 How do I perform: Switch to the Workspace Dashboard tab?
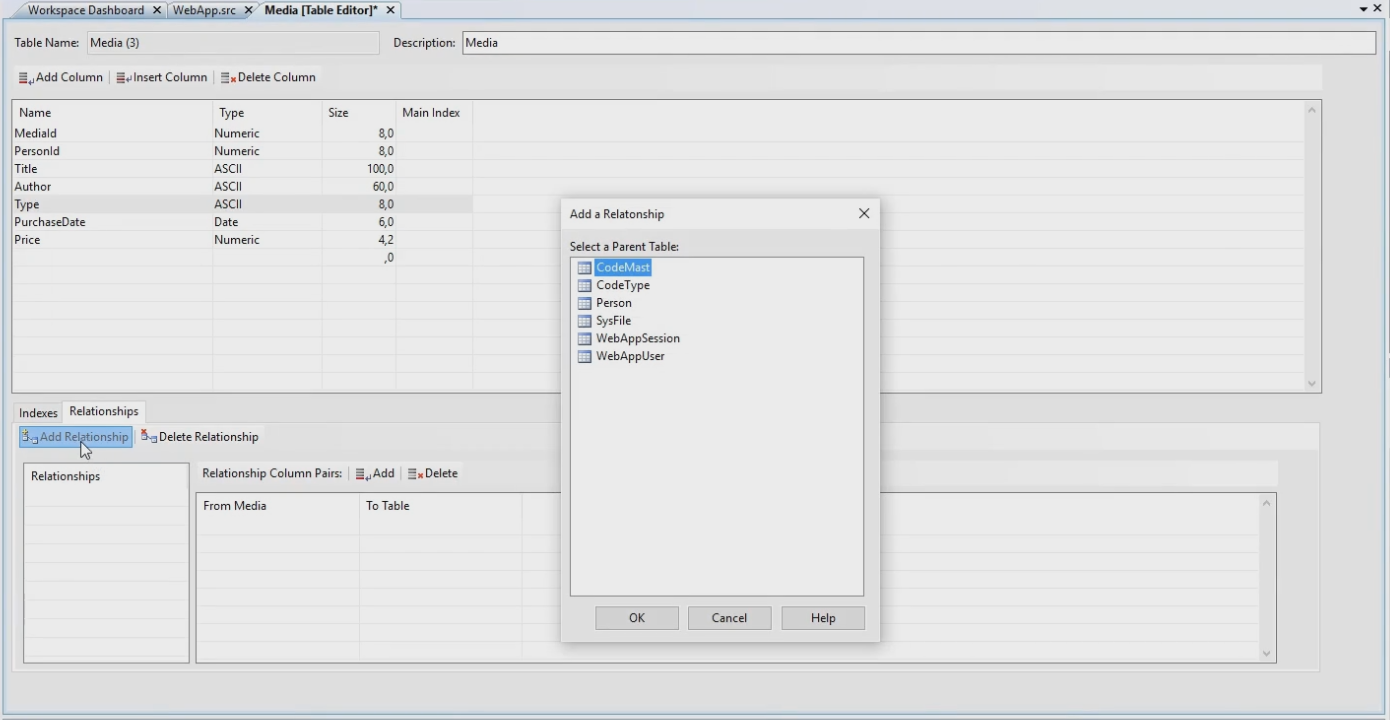[85, 10]
